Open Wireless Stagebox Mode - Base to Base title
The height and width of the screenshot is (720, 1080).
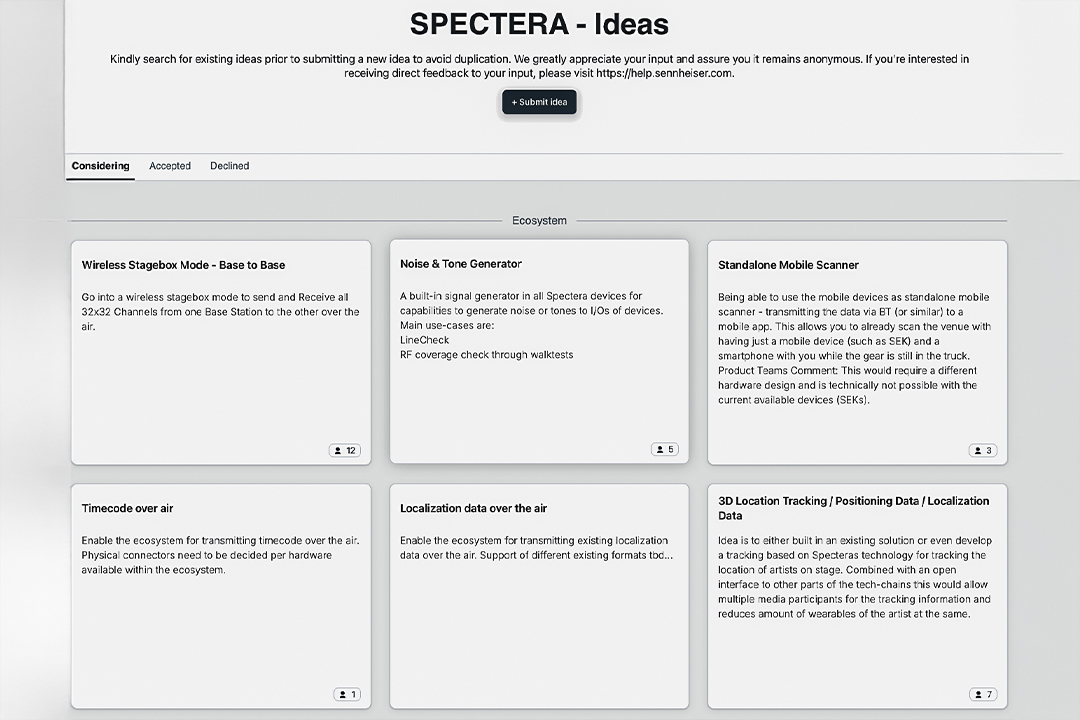click(183, 265)
